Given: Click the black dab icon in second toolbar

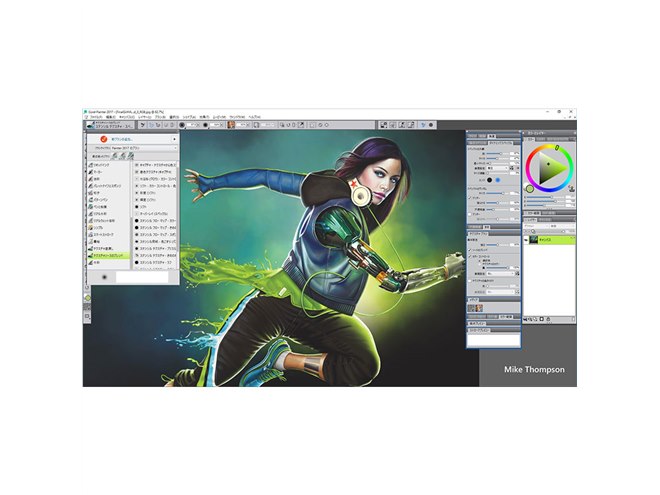Looking at the screenshot, I should click(x=431, y=125).
